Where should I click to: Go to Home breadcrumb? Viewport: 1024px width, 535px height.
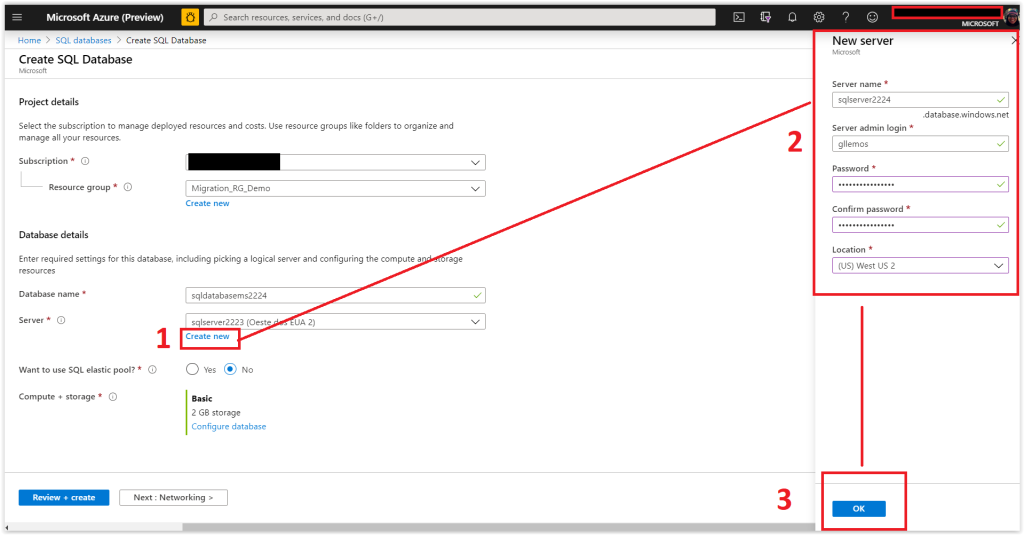pyautogui.click(x=29, y=41)
